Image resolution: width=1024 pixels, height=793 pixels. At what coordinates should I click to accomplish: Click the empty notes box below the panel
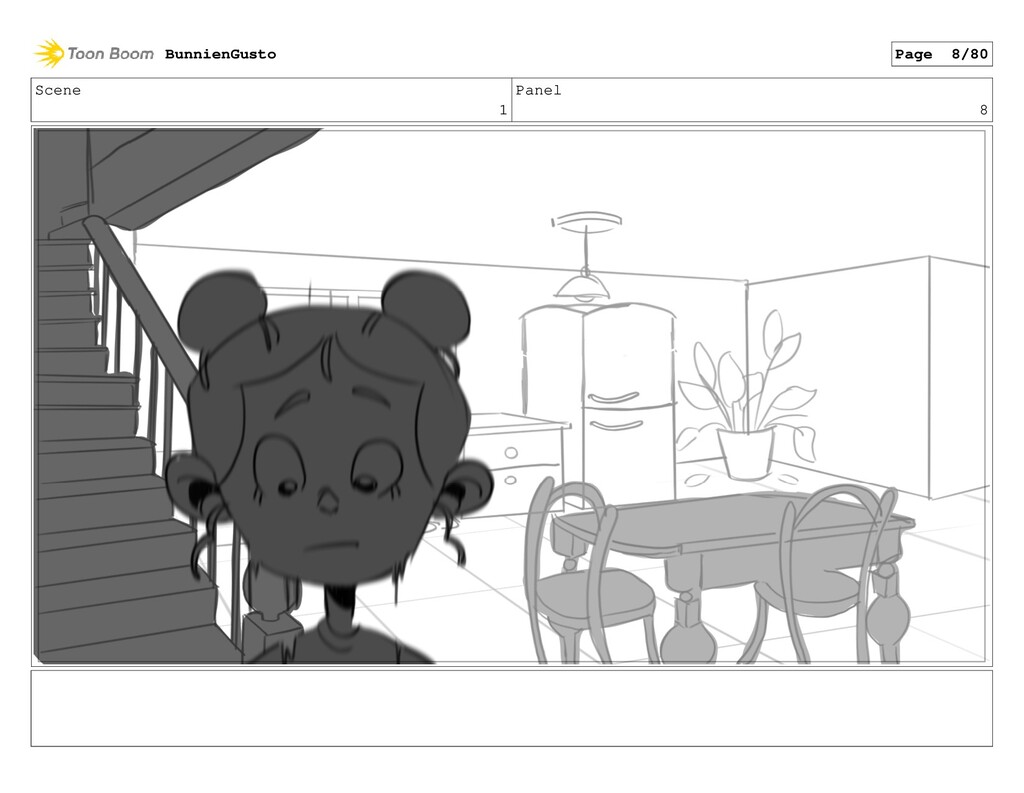pyautogui.click(x=511, y=708)
